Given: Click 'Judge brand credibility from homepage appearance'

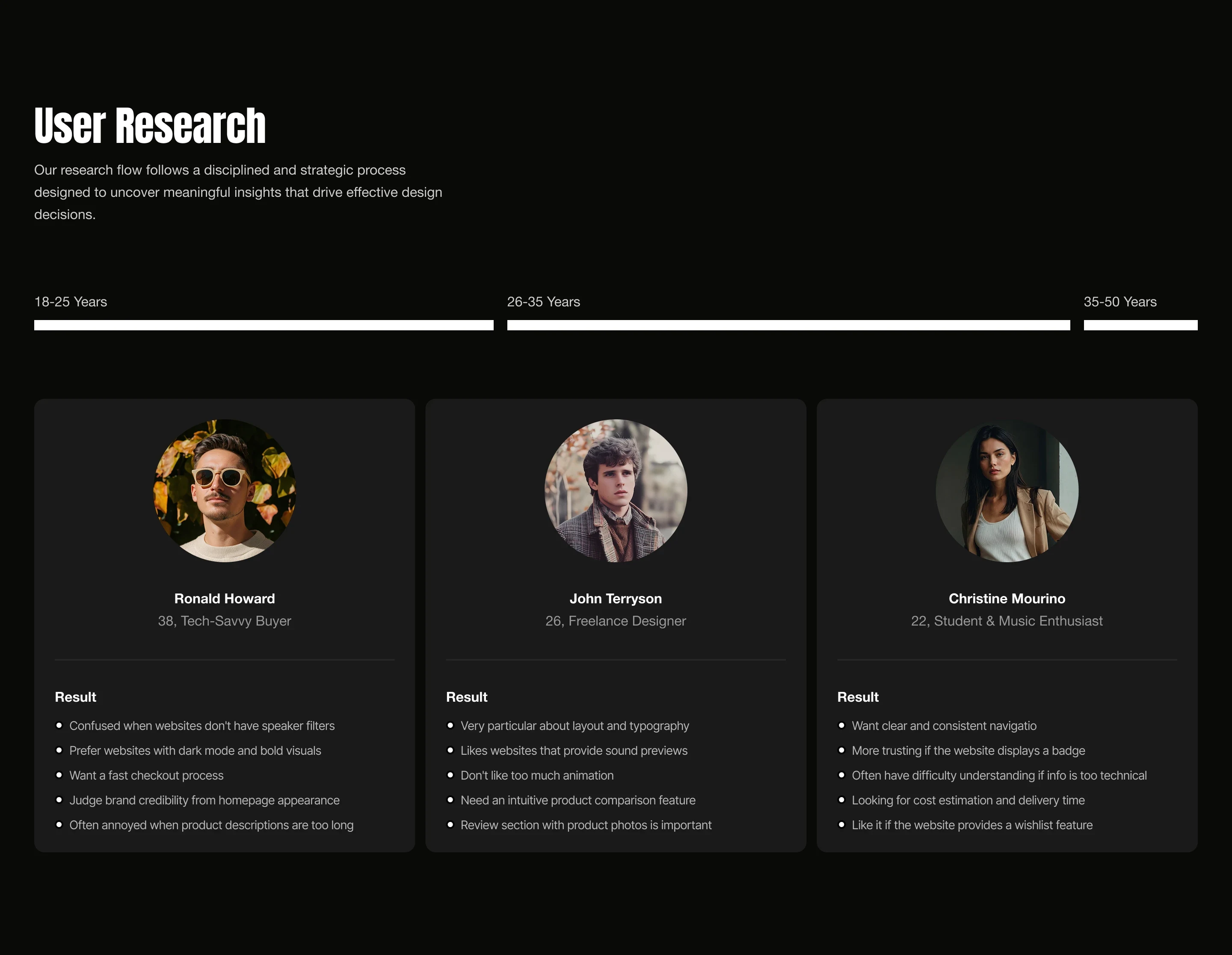Looking at the screenshot, I should tap(204, 801).
